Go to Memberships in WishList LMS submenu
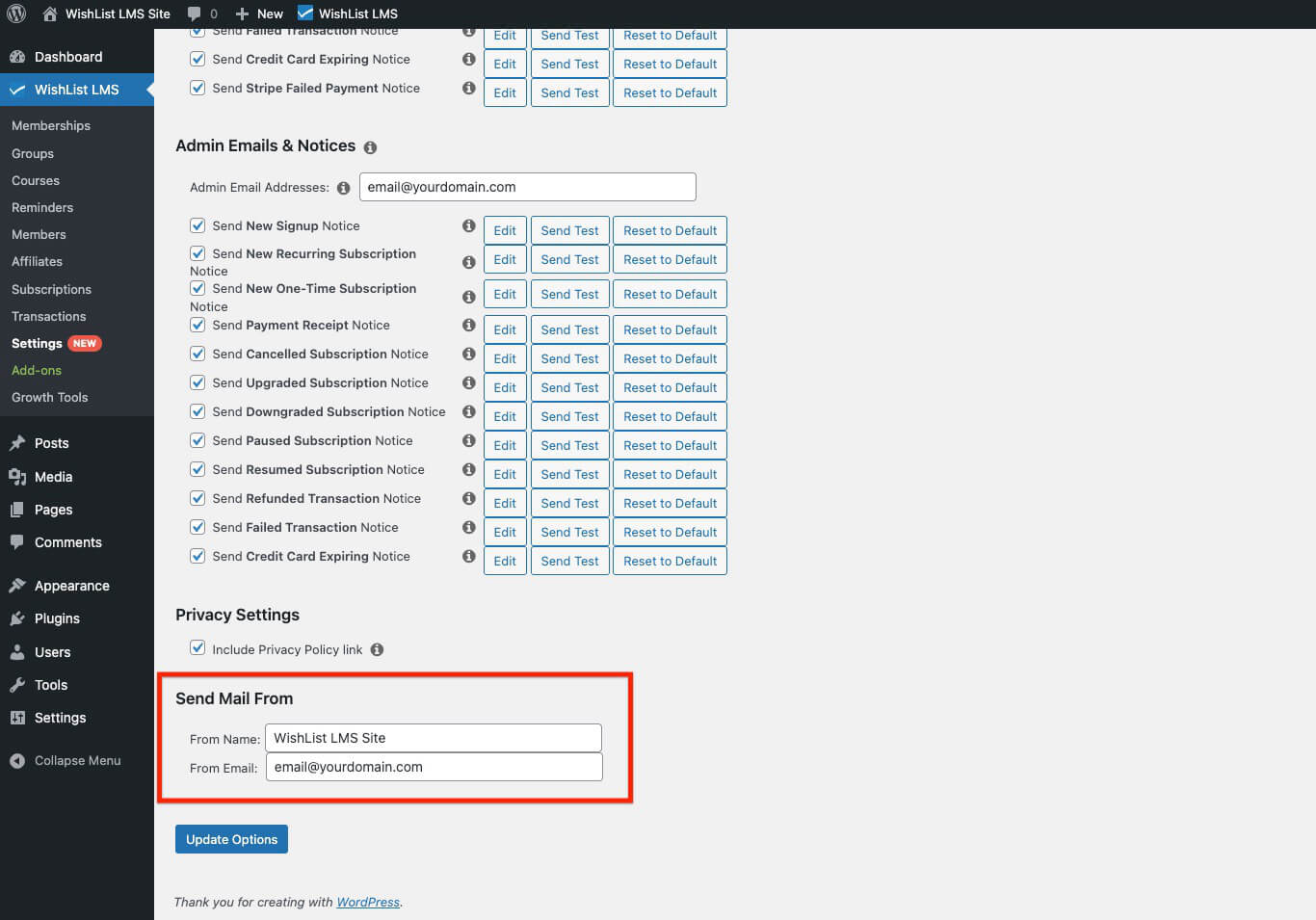The height and width of the screenshot is (920, 1316). (x=51, y=126)
